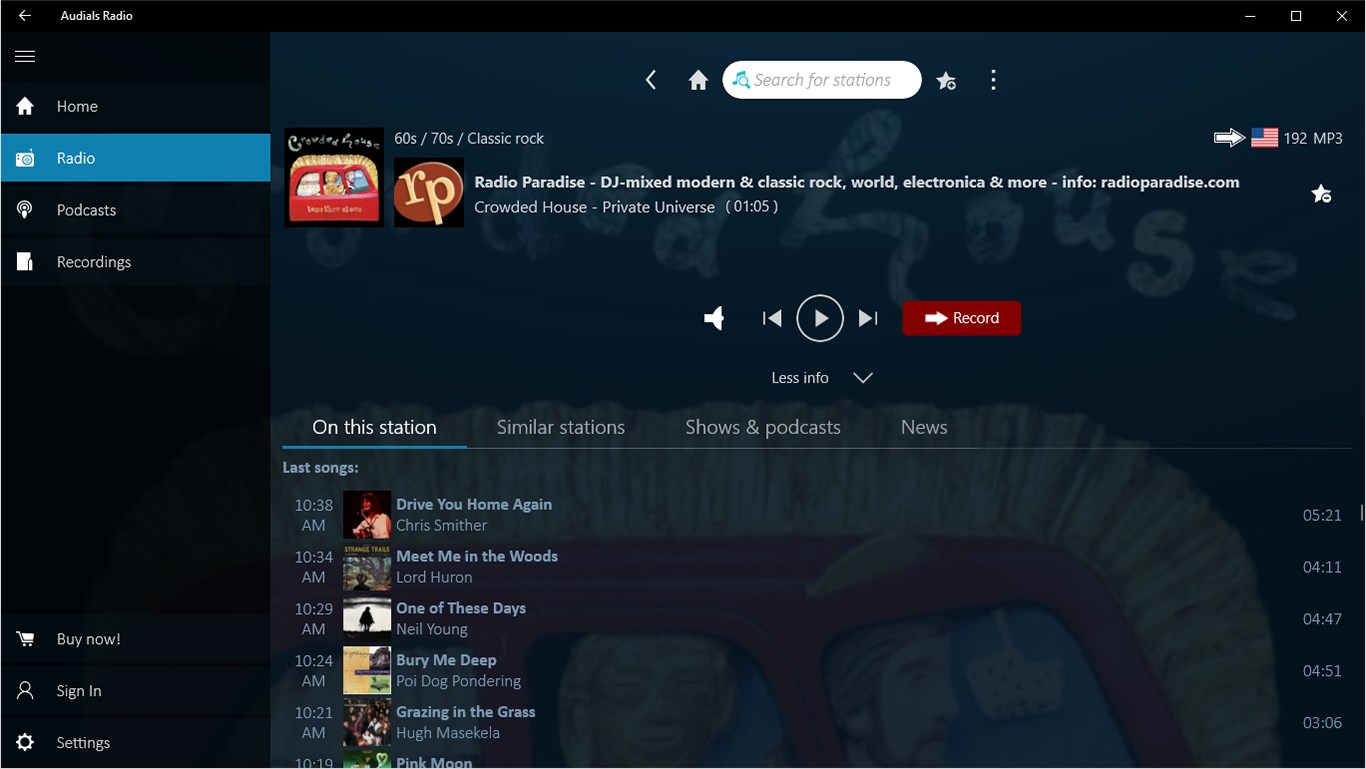Skip to the next station

pyautogui.click(x=868, y=319)
